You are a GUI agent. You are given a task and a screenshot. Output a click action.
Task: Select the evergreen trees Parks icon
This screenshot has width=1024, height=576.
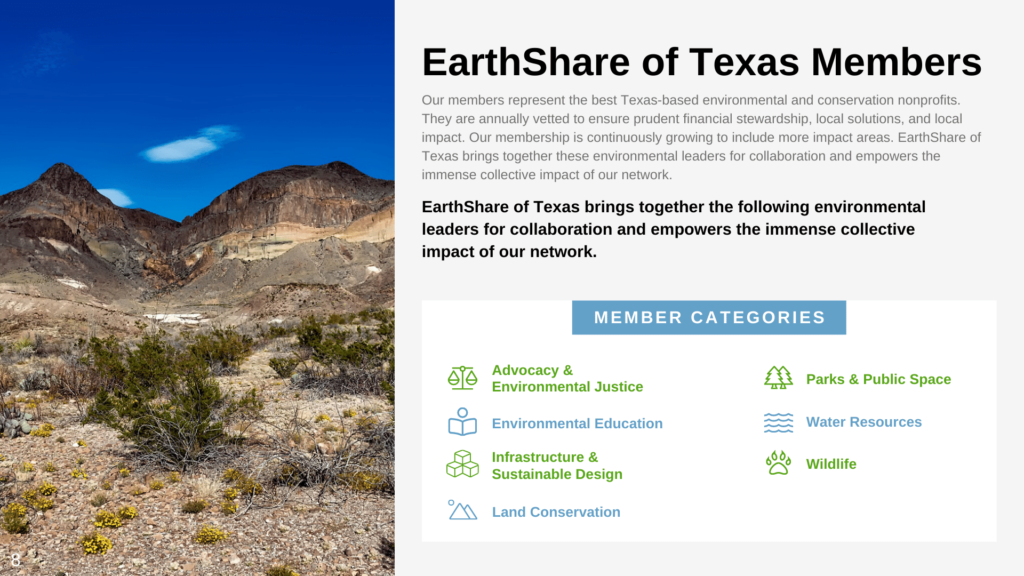point(779,378)
